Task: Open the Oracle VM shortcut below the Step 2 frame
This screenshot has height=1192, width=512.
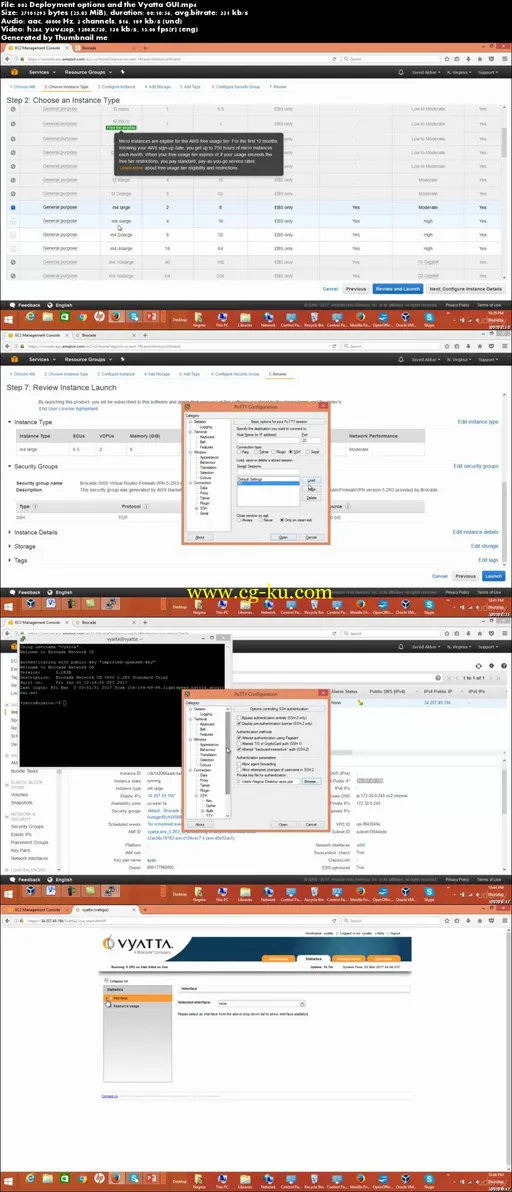Action: point(408,318)
